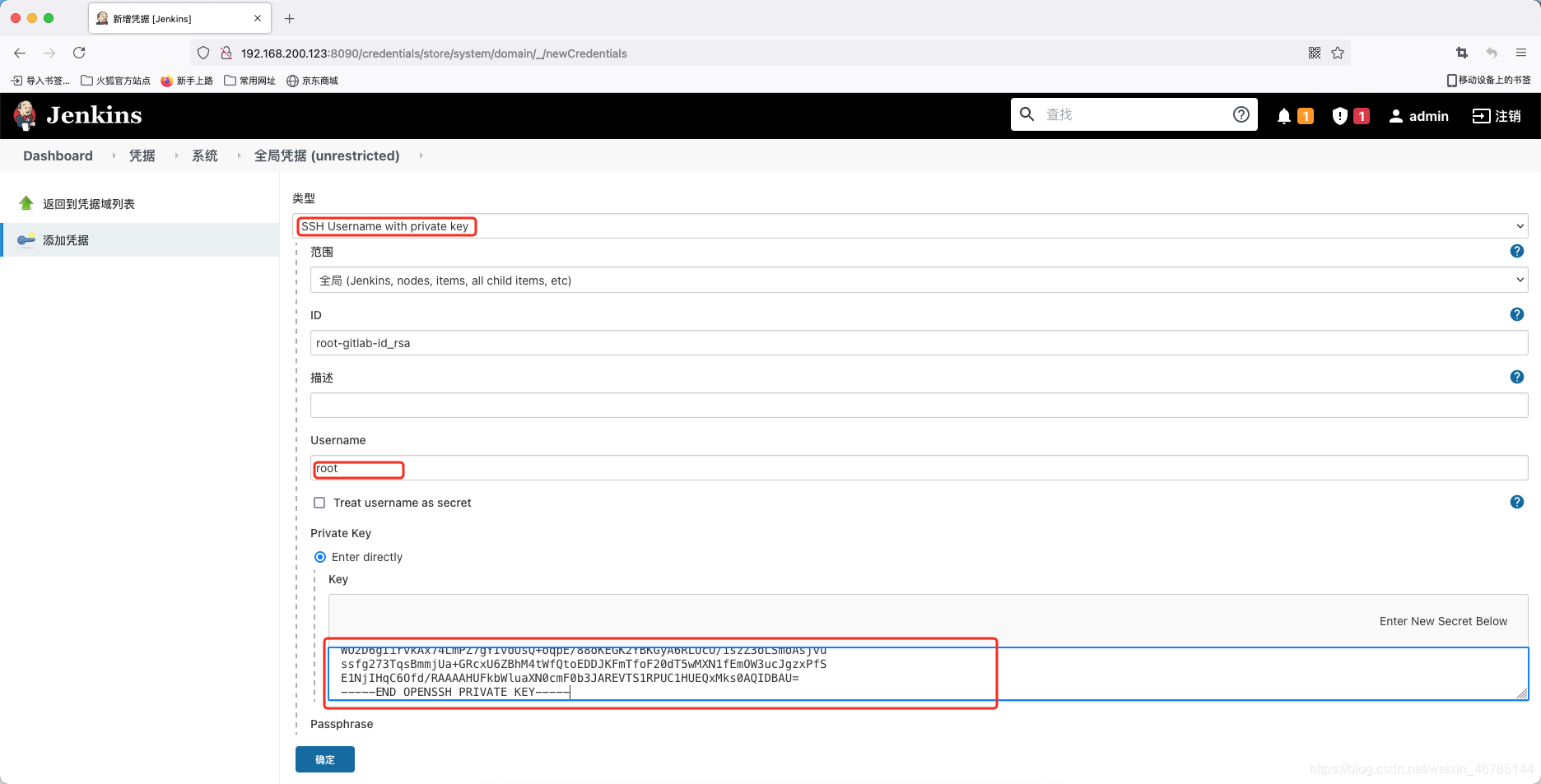Click the green up arrow back icon
The height and width of the screenshot is (784, 1541).
click(26, 203)
